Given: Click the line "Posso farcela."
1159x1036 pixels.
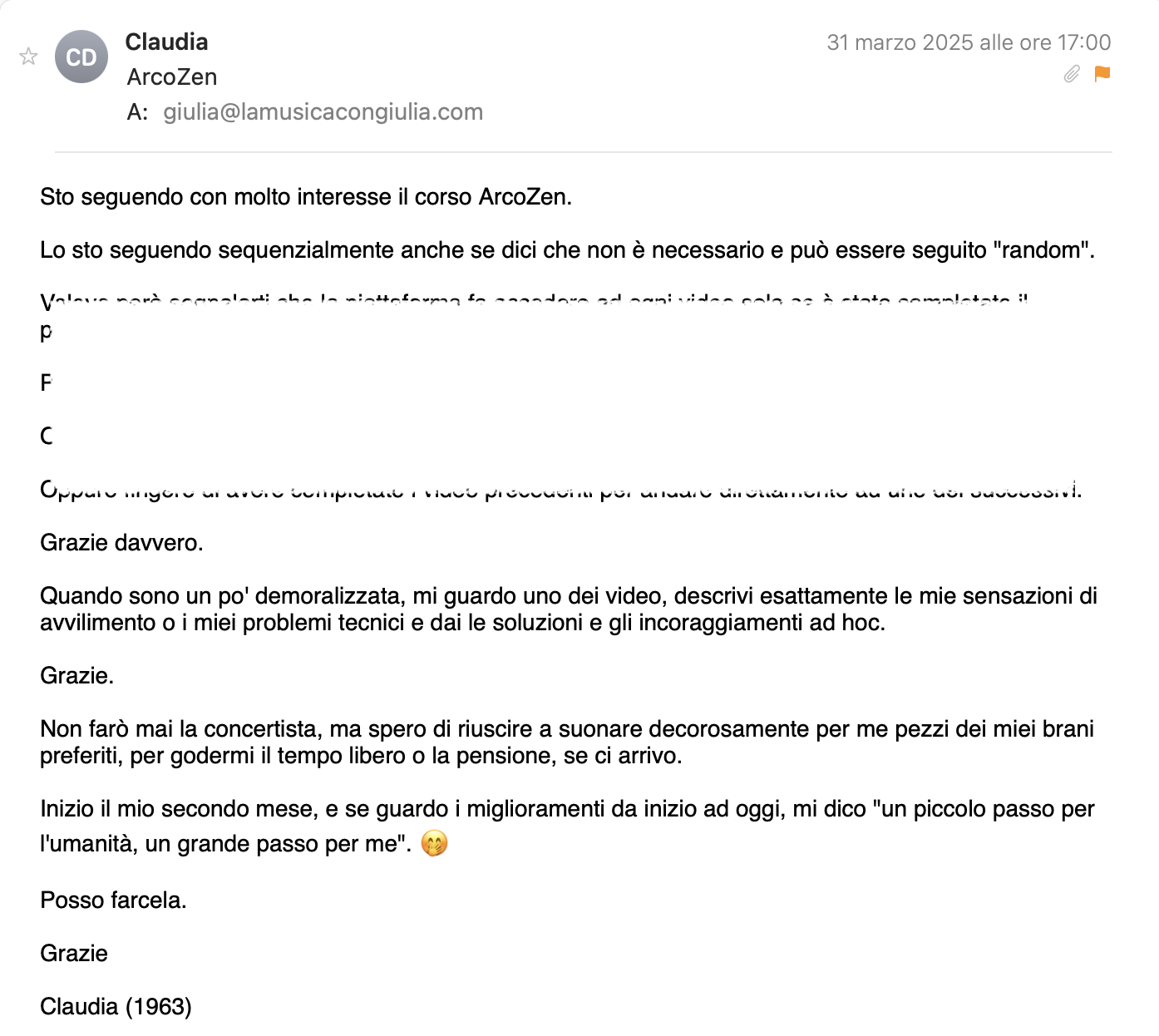Looking at the screenshot, I should tap(113, 900).
